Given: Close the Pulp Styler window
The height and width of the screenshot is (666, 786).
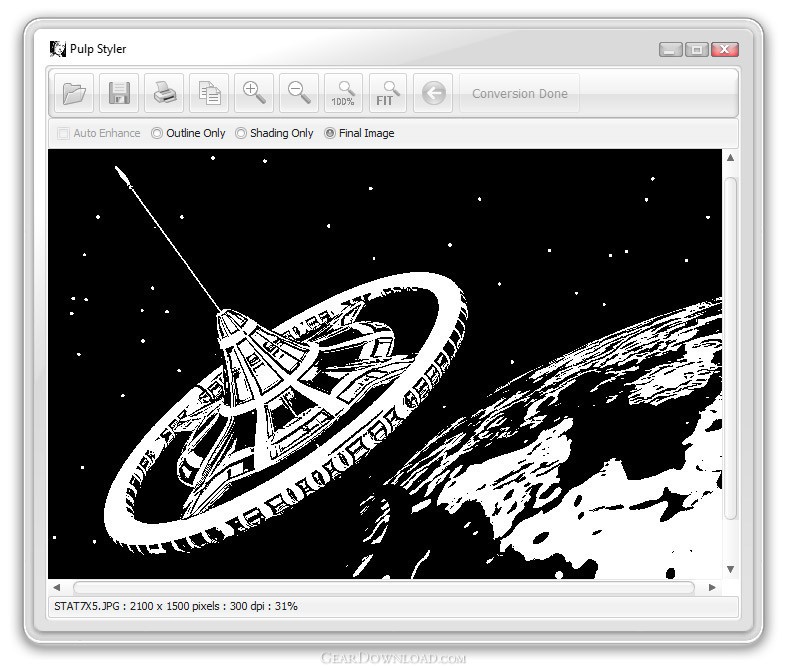Looking at the screenshot, I should click(724, 50).
